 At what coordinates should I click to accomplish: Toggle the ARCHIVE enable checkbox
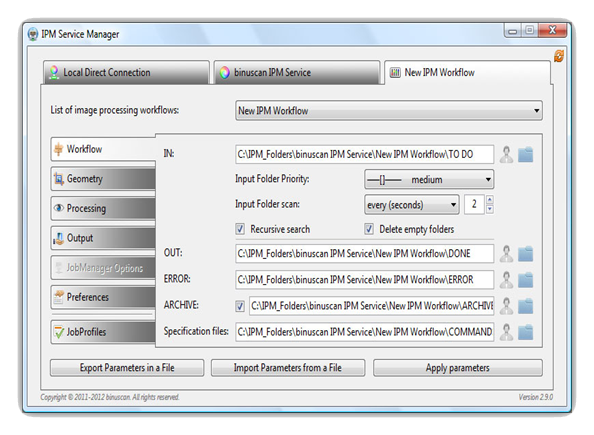240,306
